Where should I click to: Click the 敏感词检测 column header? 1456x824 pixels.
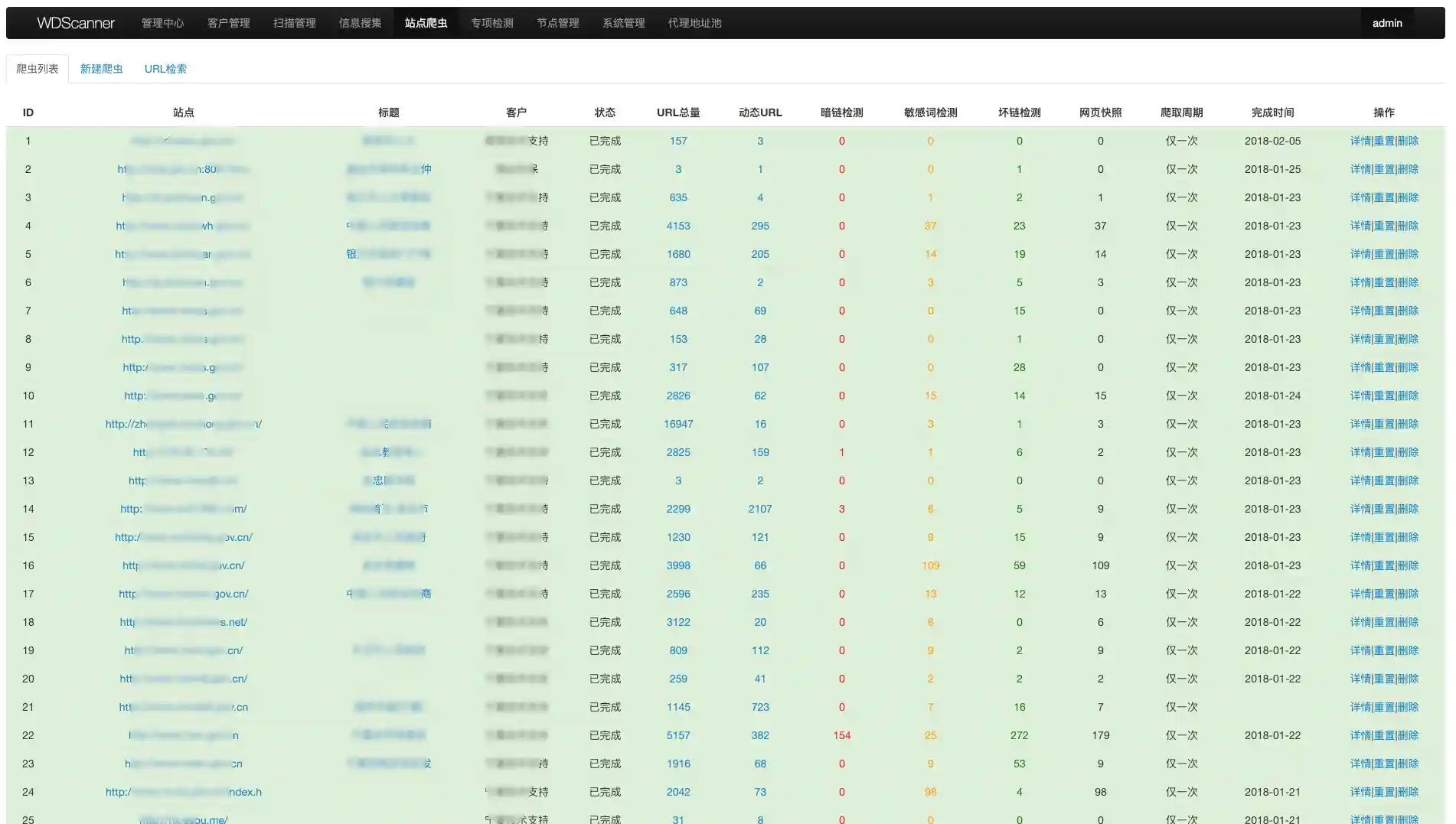pyautogui.click(x=931, y=112)
